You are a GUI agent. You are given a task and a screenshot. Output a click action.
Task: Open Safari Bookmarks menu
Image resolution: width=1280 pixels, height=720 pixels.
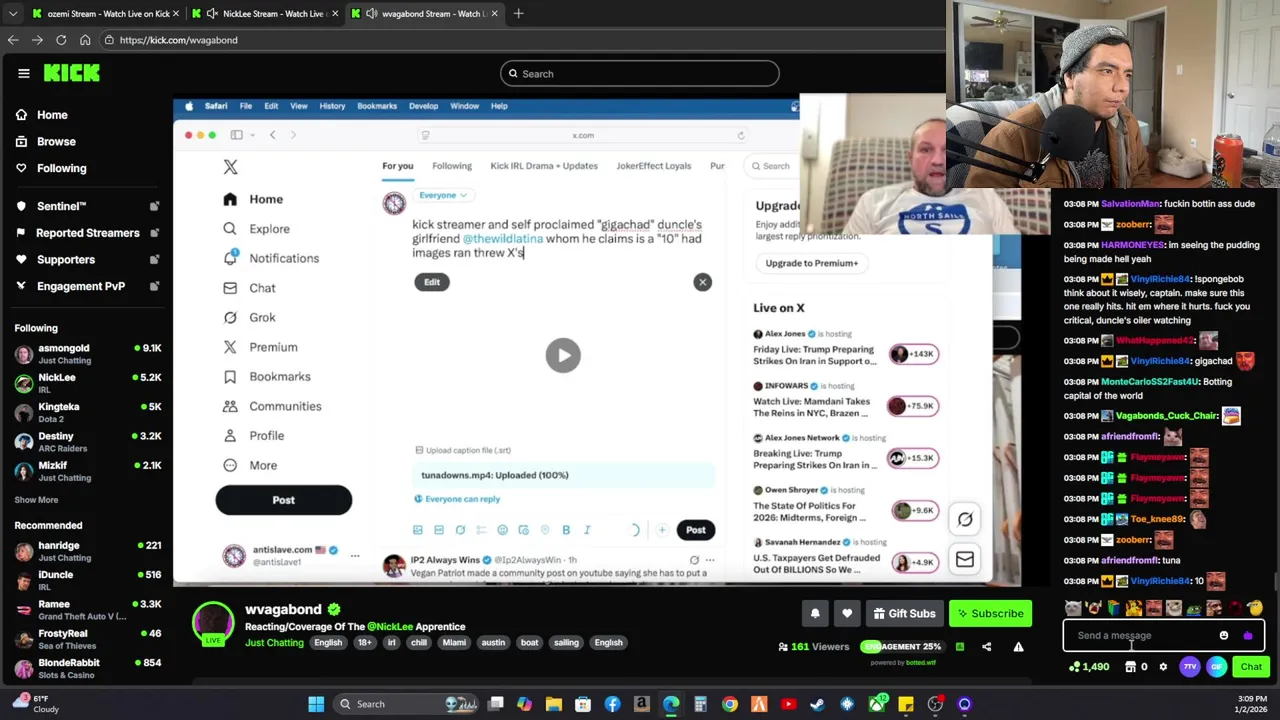point(377,106)
